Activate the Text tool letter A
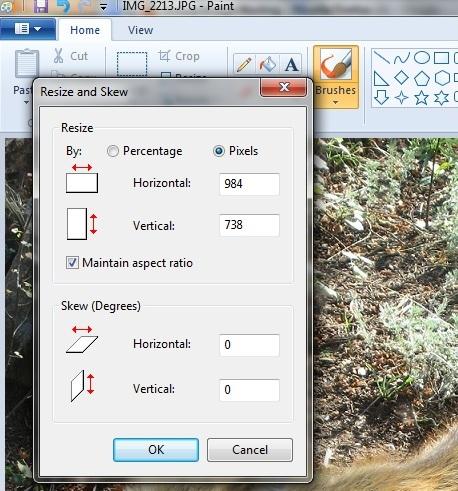The width and height of the screenshot is (458, 491). [x=291, y=64]
